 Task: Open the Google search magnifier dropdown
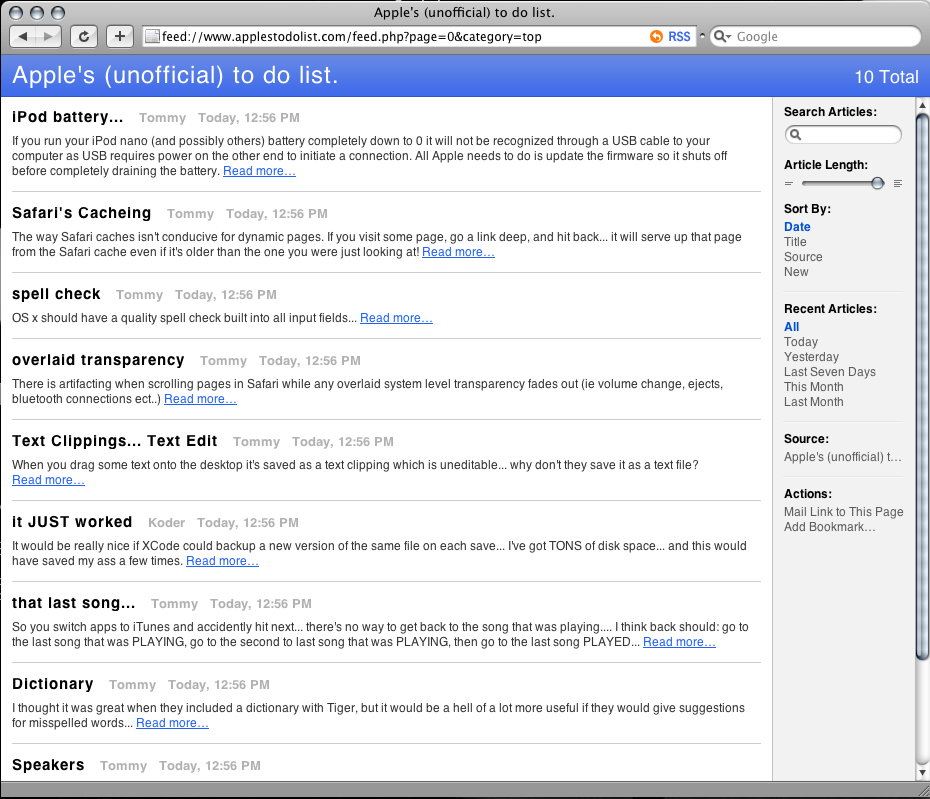point(722,36)
